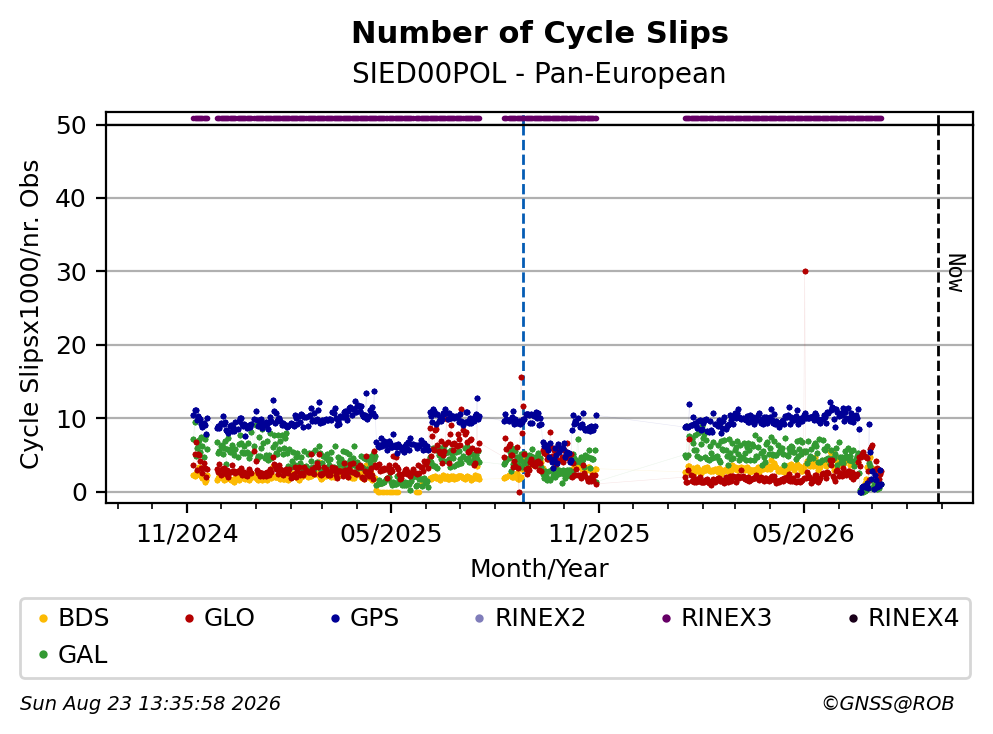
Task: Click the timestamp 'Sun Aug 23 13:35:58 2026'
Action: [150, 704]
